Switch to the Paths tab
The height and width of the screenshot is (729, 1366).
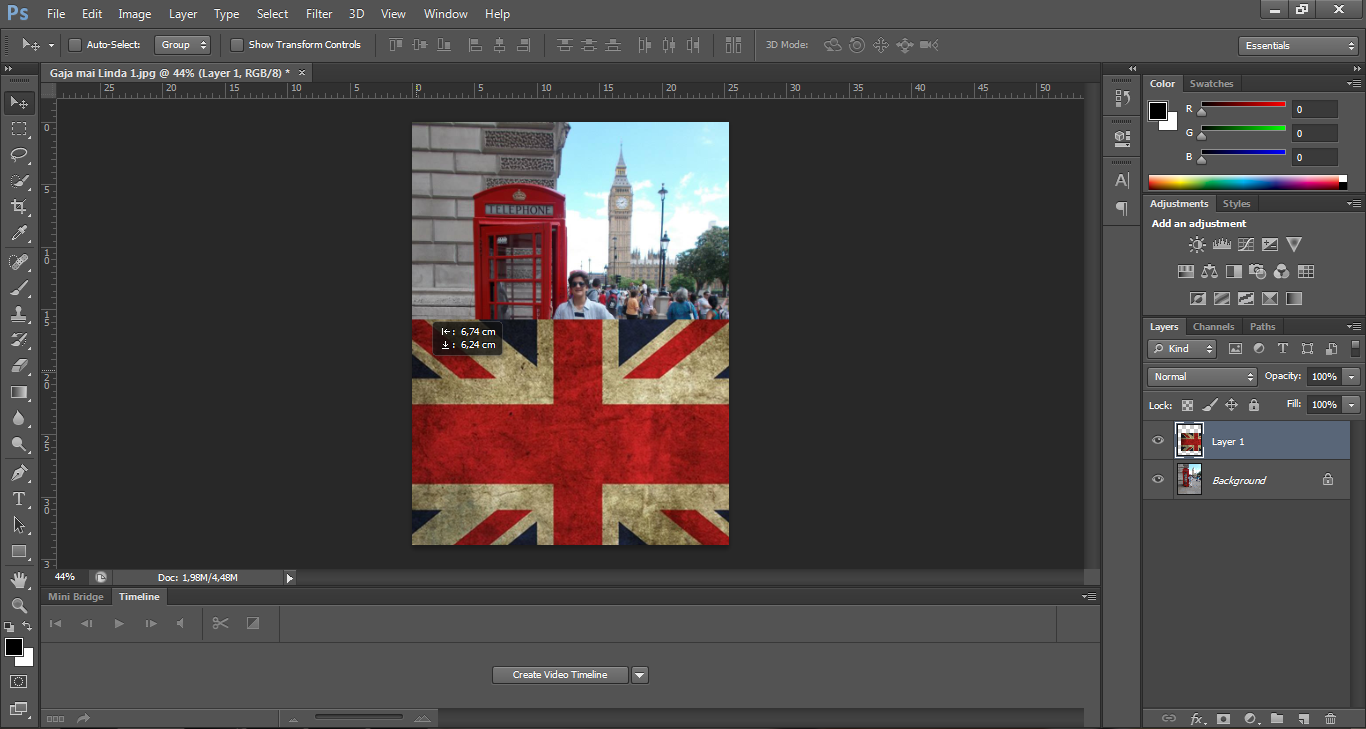tap(1263, 327)
